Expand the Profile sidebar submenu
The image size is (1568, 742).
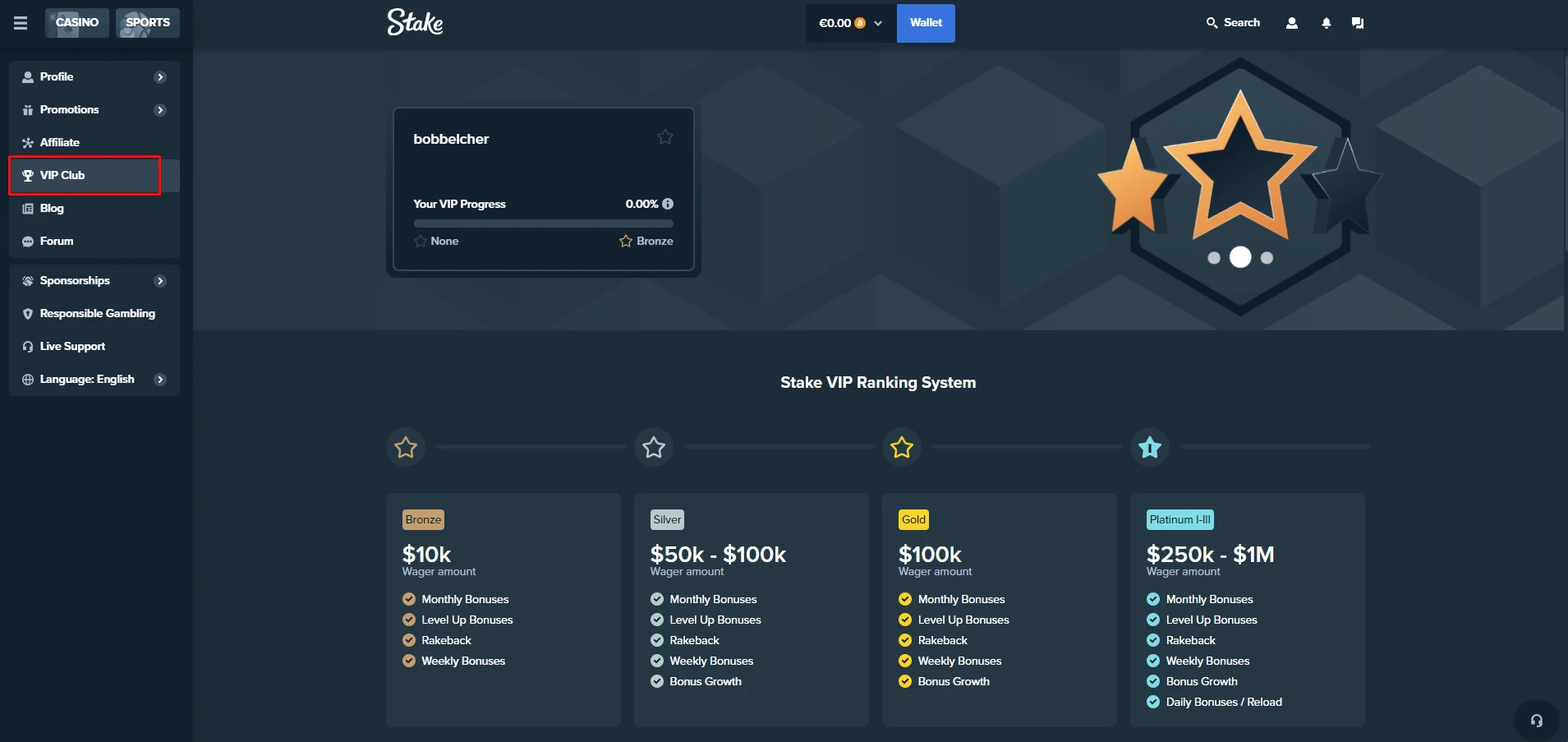pos(160,77)
